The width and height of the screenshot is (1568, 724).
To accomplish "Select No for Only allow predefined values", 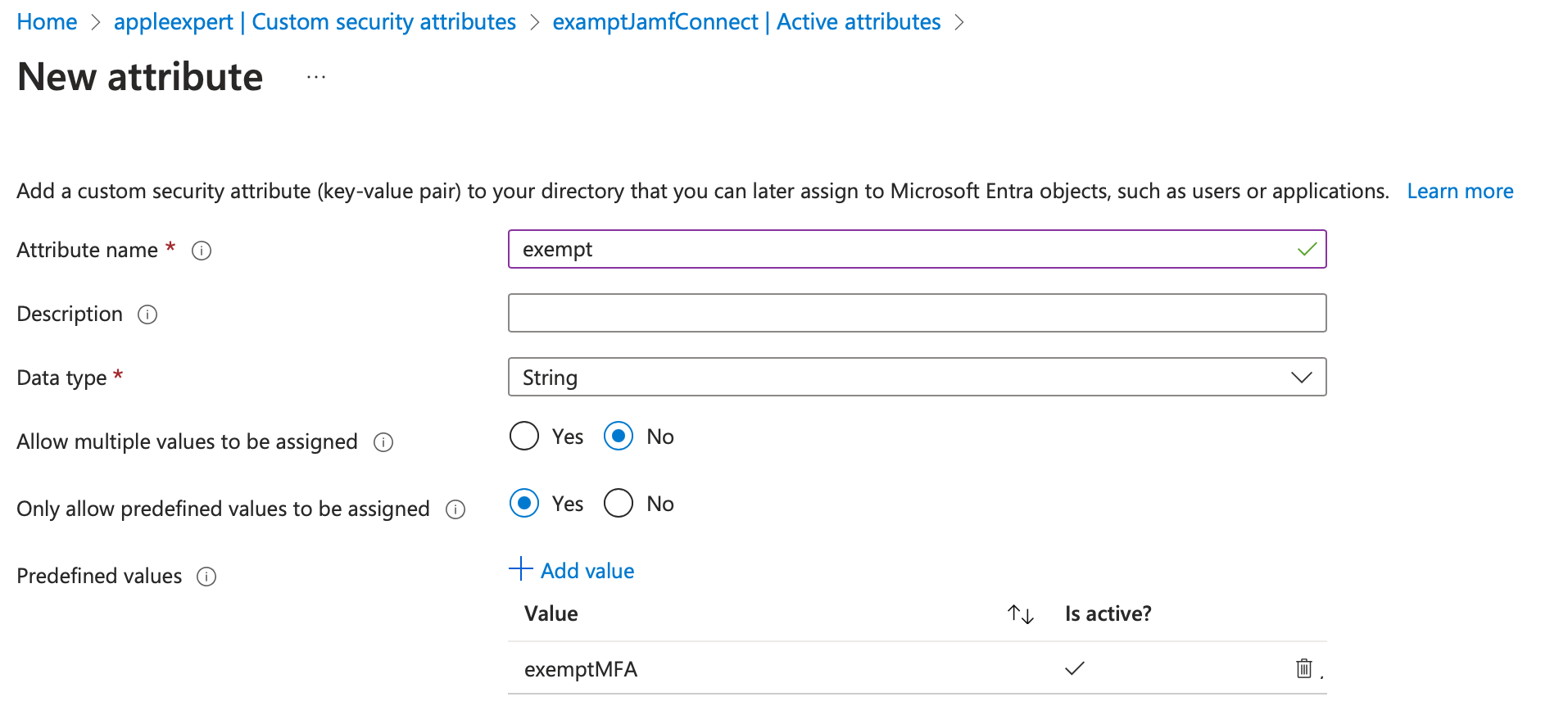I will coord(619,504).
